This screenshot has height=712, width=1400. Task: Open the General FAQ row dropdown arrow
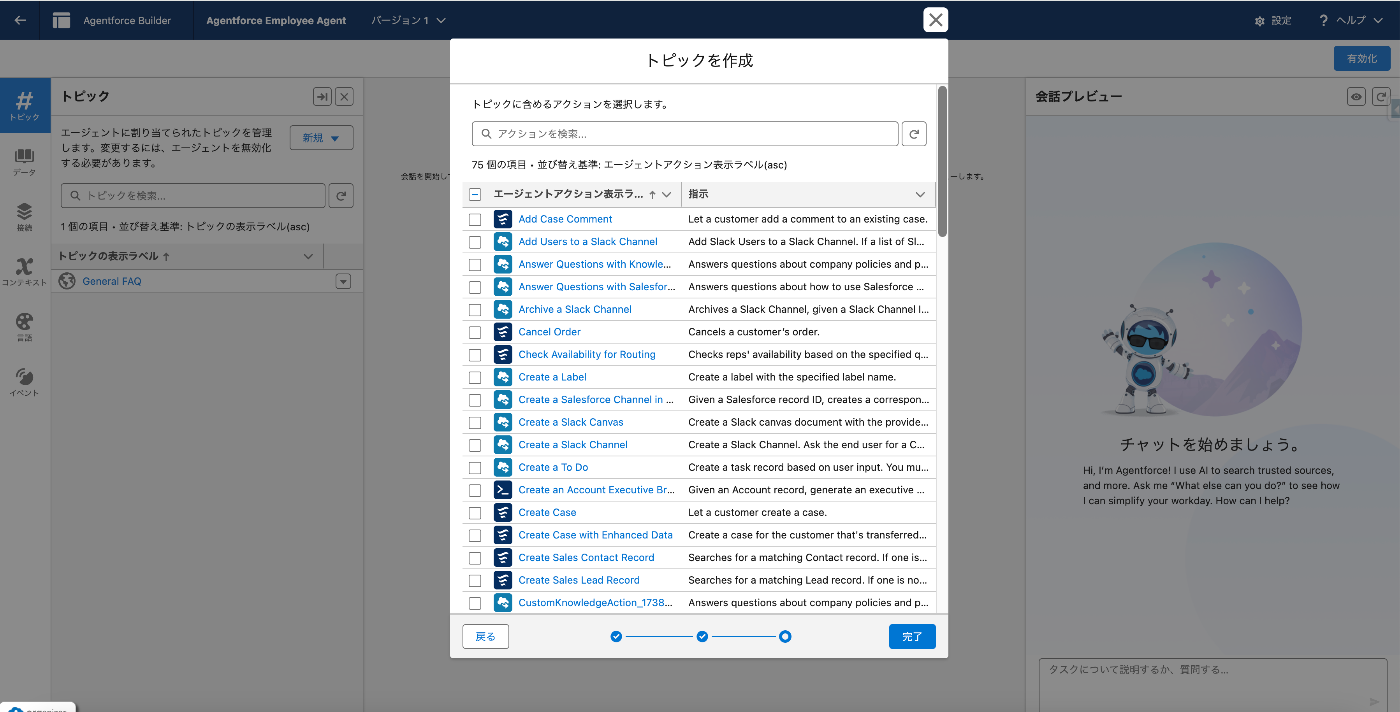click(343, 282)
